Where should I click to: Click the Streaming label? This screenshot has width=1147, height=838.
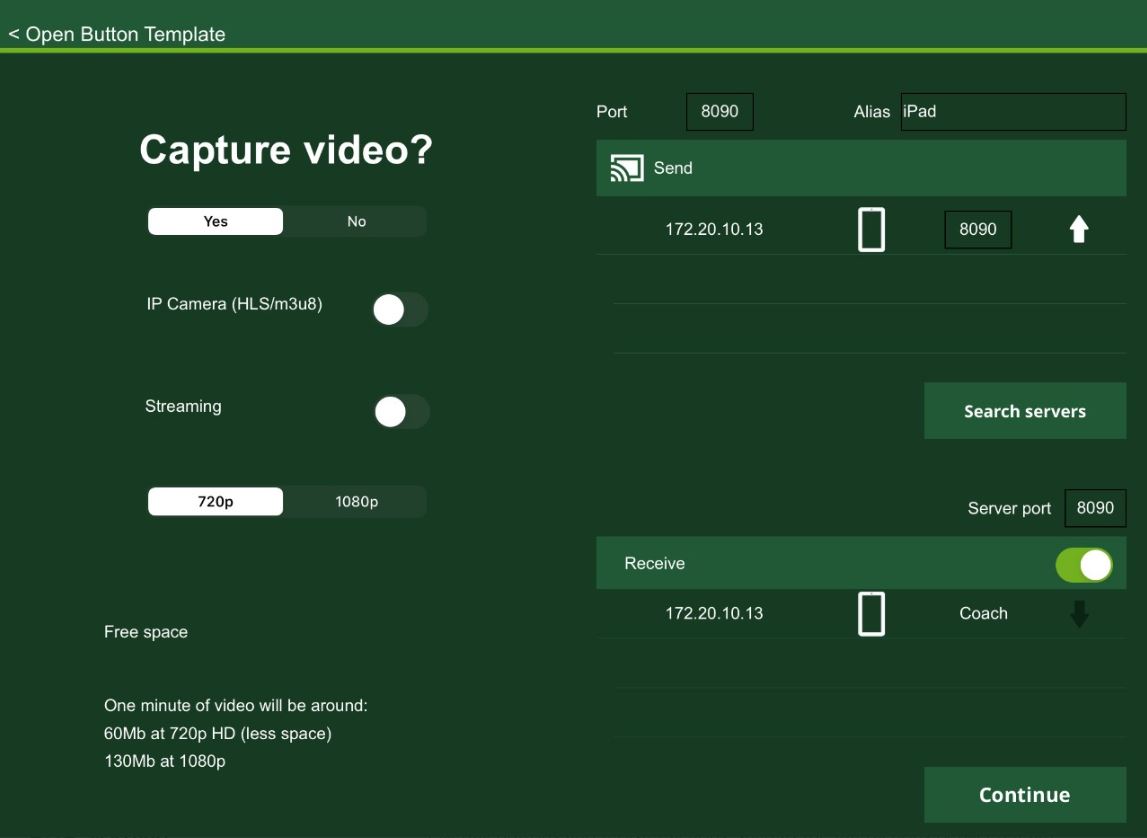tap(183, 407)
